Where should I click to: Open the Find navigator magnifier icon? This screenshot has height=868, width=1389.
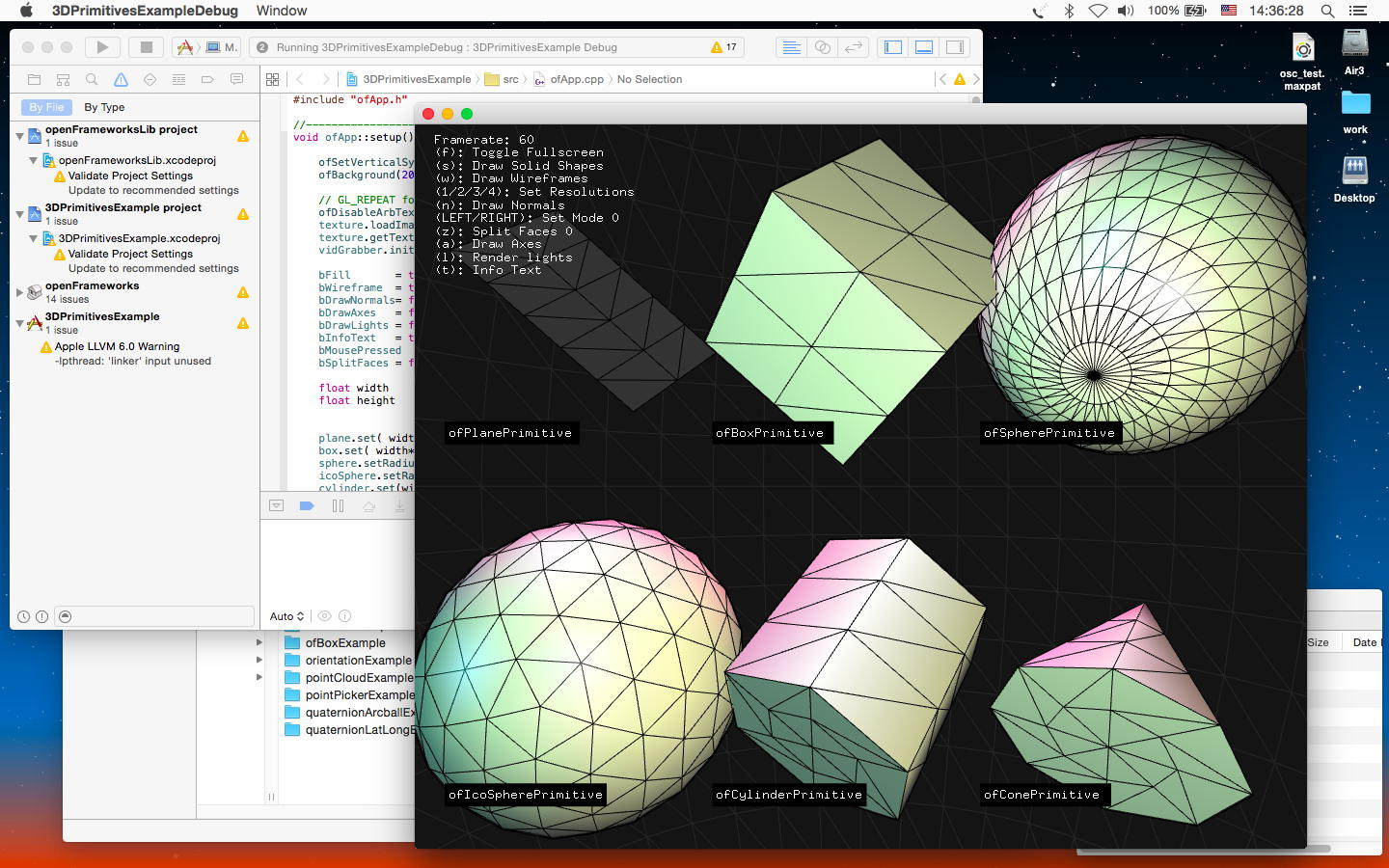tap(92, 79)
